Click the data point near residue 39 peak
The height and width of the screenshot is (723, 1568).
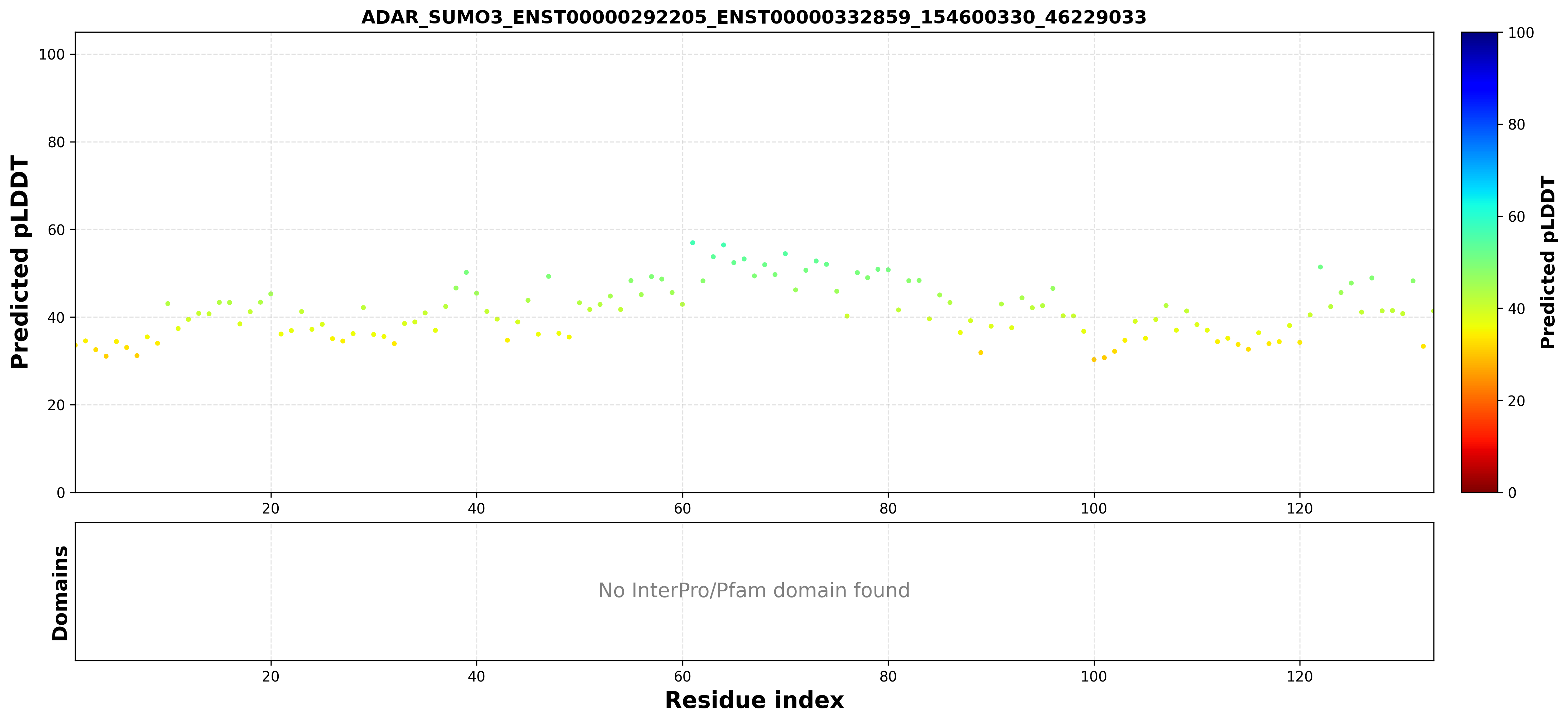tap(466, 272)
